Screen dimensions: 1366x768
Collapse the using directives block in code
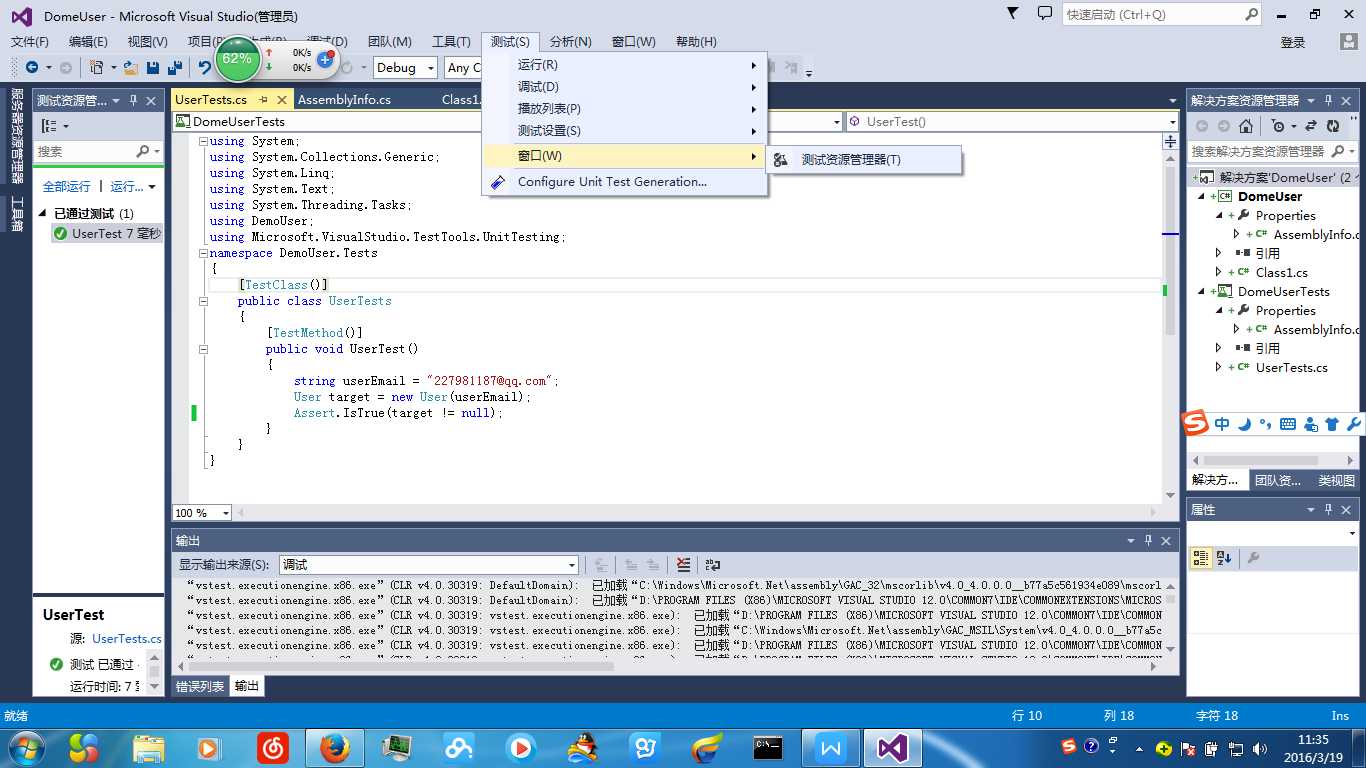[203, 141]
